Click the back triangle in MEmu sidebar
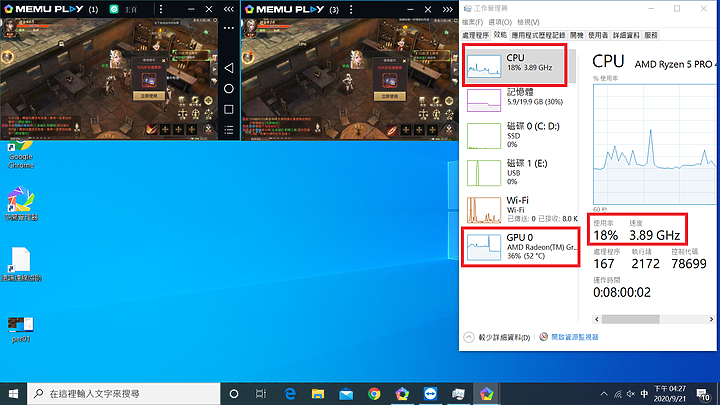The image size is (720, 405). pos(229,68)
